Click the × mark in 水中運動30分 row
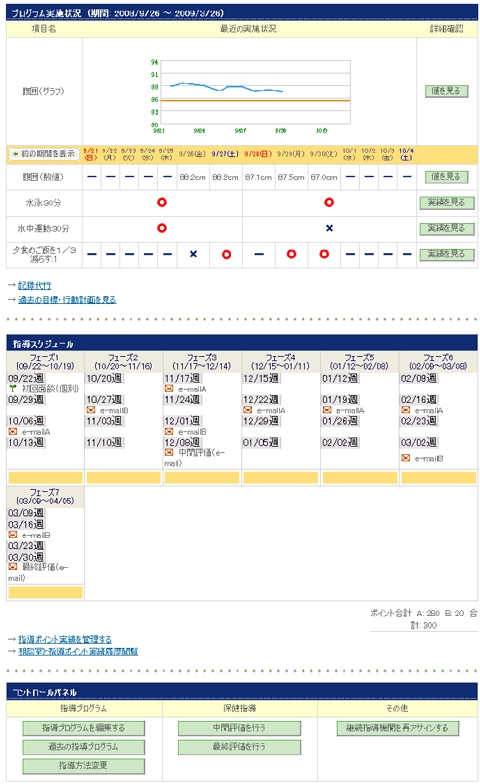The width and height of the screenshot is (480, 784). pyautogui.click(x=329, y=228)
